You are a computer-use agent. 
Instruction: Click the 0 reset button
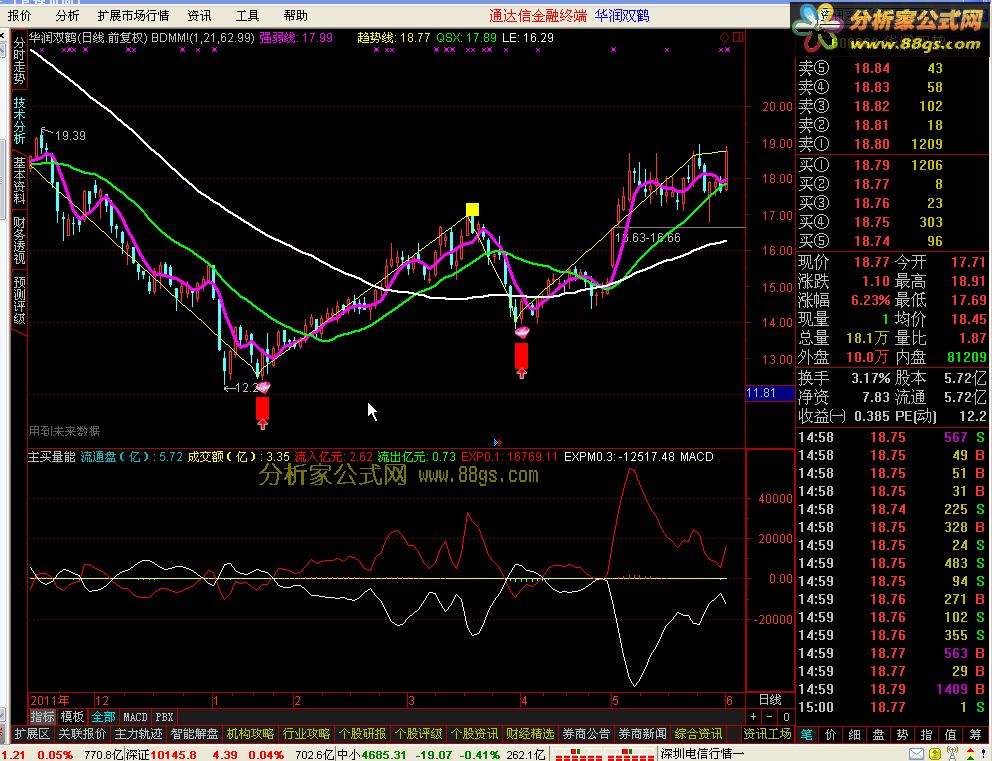(786, 717)
